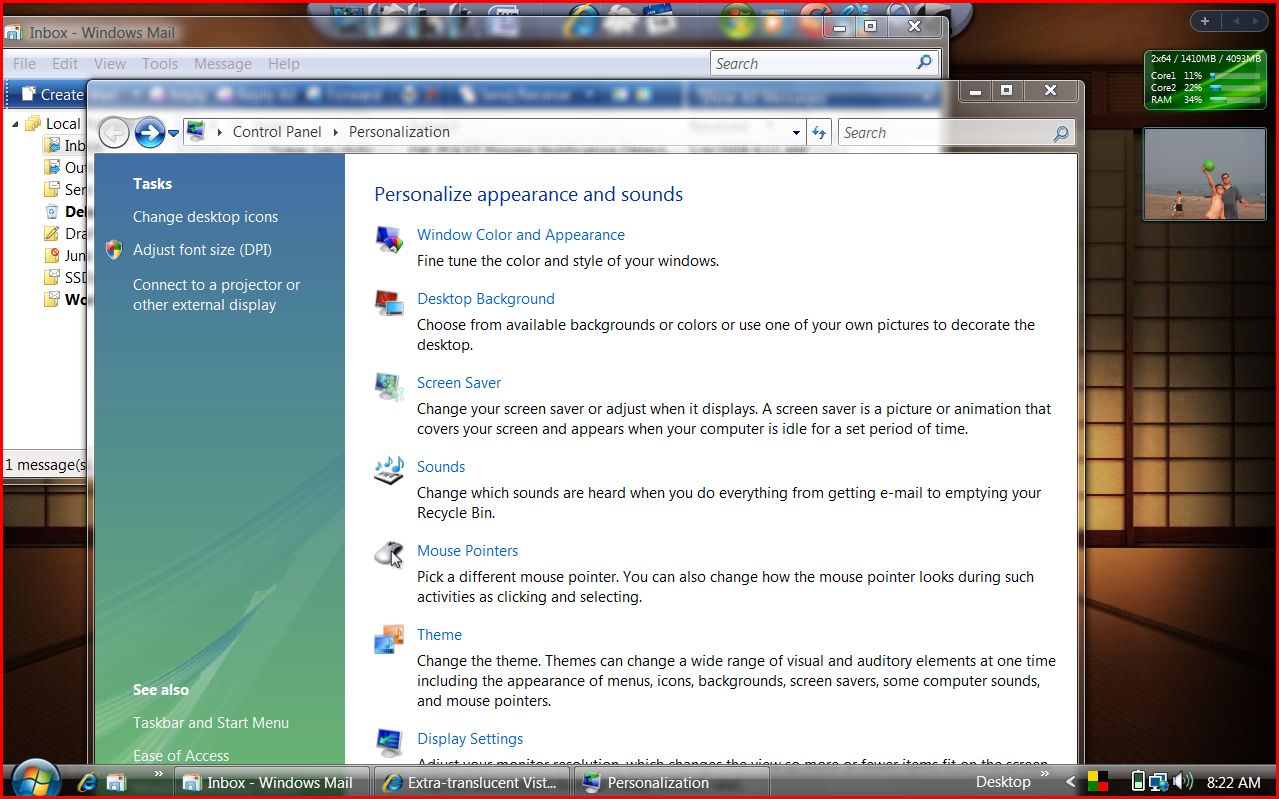Screen dimensions: 1279x799
Task: Open the Sounds settings link
Action: pos(441,467)
